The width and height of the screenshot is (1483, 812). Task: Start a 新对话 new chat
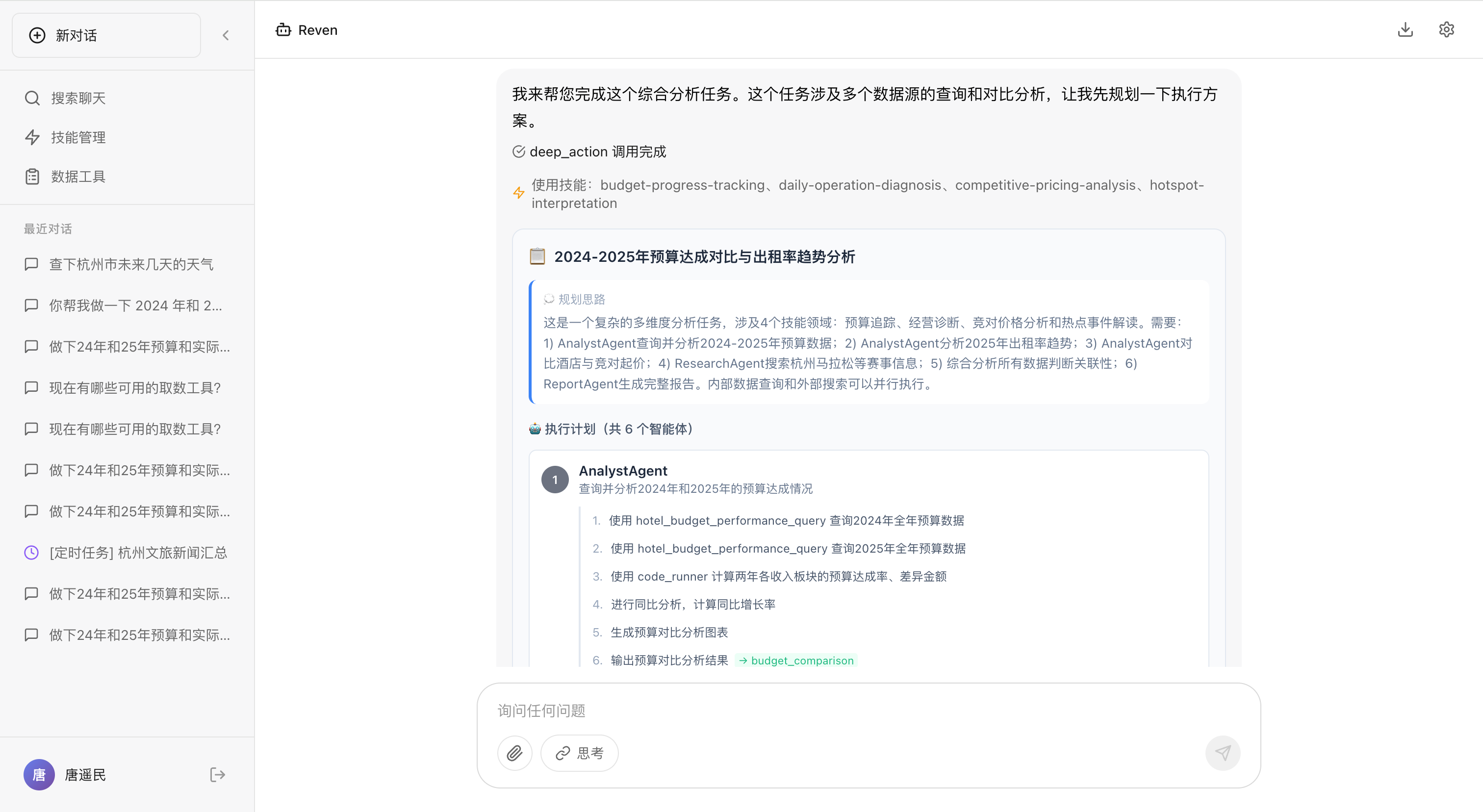tap(106, 34)
